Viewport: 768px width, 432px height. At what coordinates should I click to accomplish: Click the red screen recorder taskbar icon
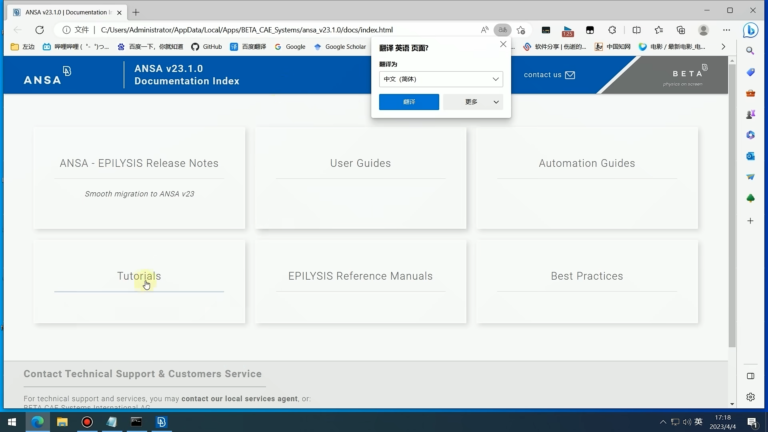(x=87, y=422)
